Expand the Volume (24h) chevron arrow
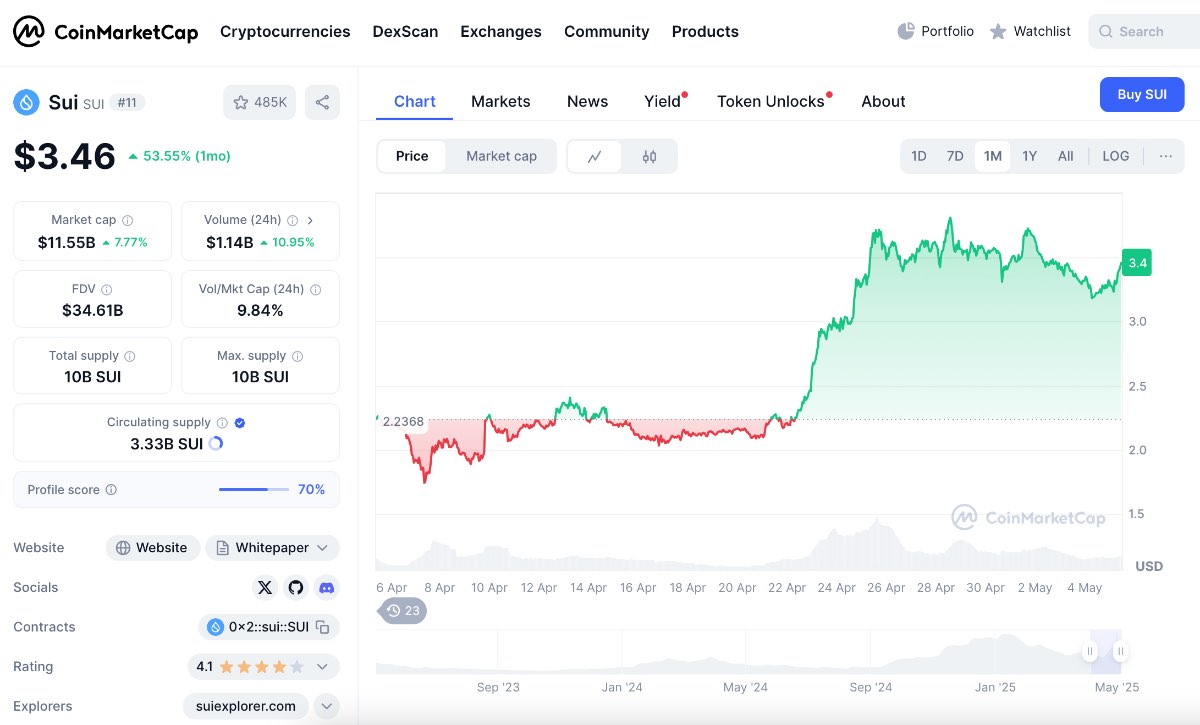Image resolution: width=1200 pixels, height=725 pixels. (310, 220)
